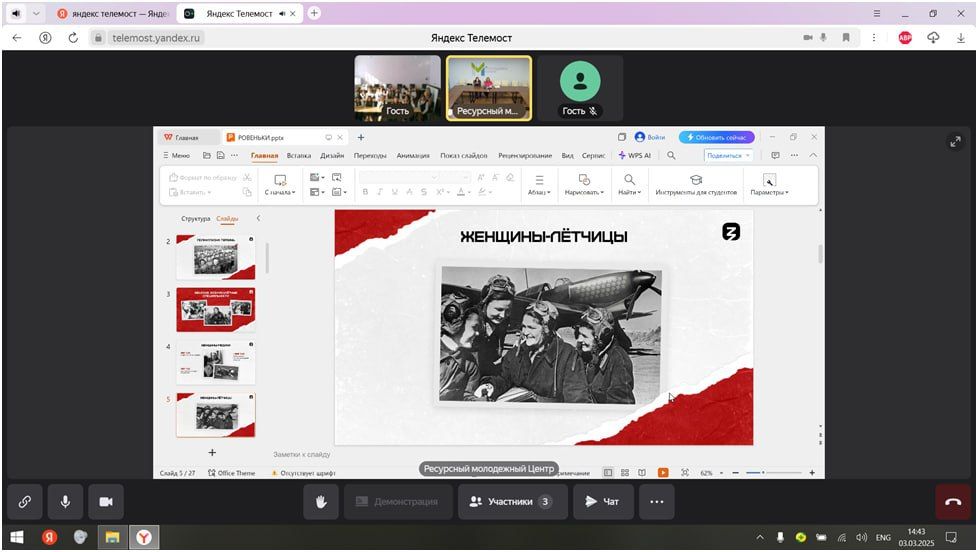
Task: Open Вставка tab in WPS
Action: coord(299,155)
